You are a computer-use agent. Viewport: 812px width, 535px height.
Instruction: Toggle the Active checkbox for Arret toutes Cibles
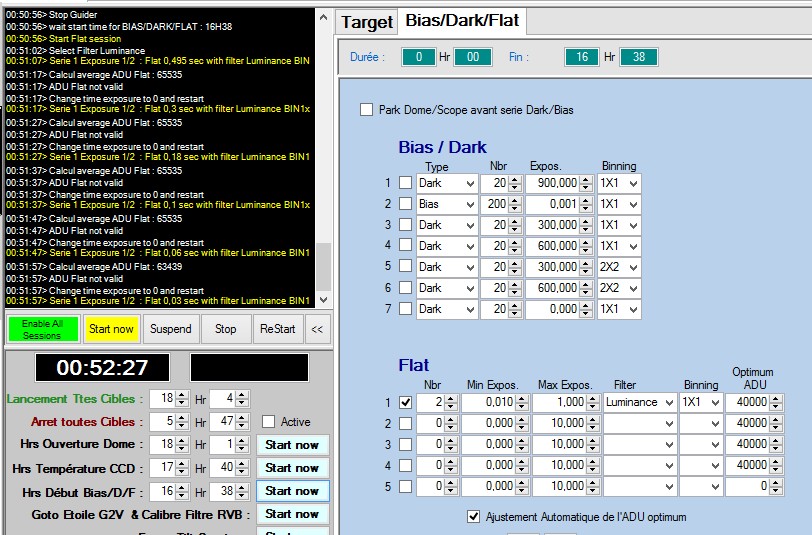tap(268, 422)
